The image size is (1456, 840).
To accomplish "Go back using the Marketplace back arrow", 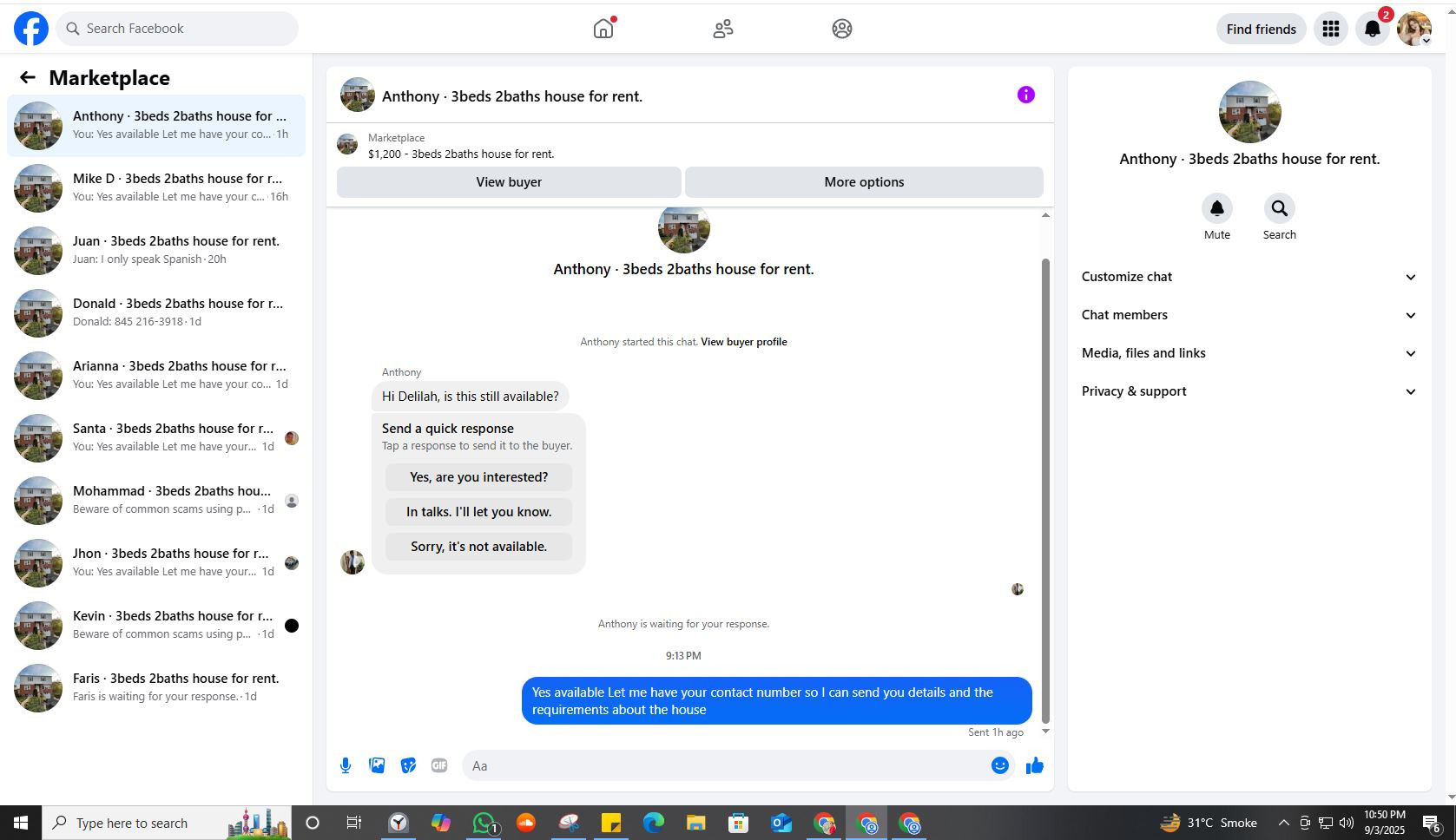I will coord(28,78).
